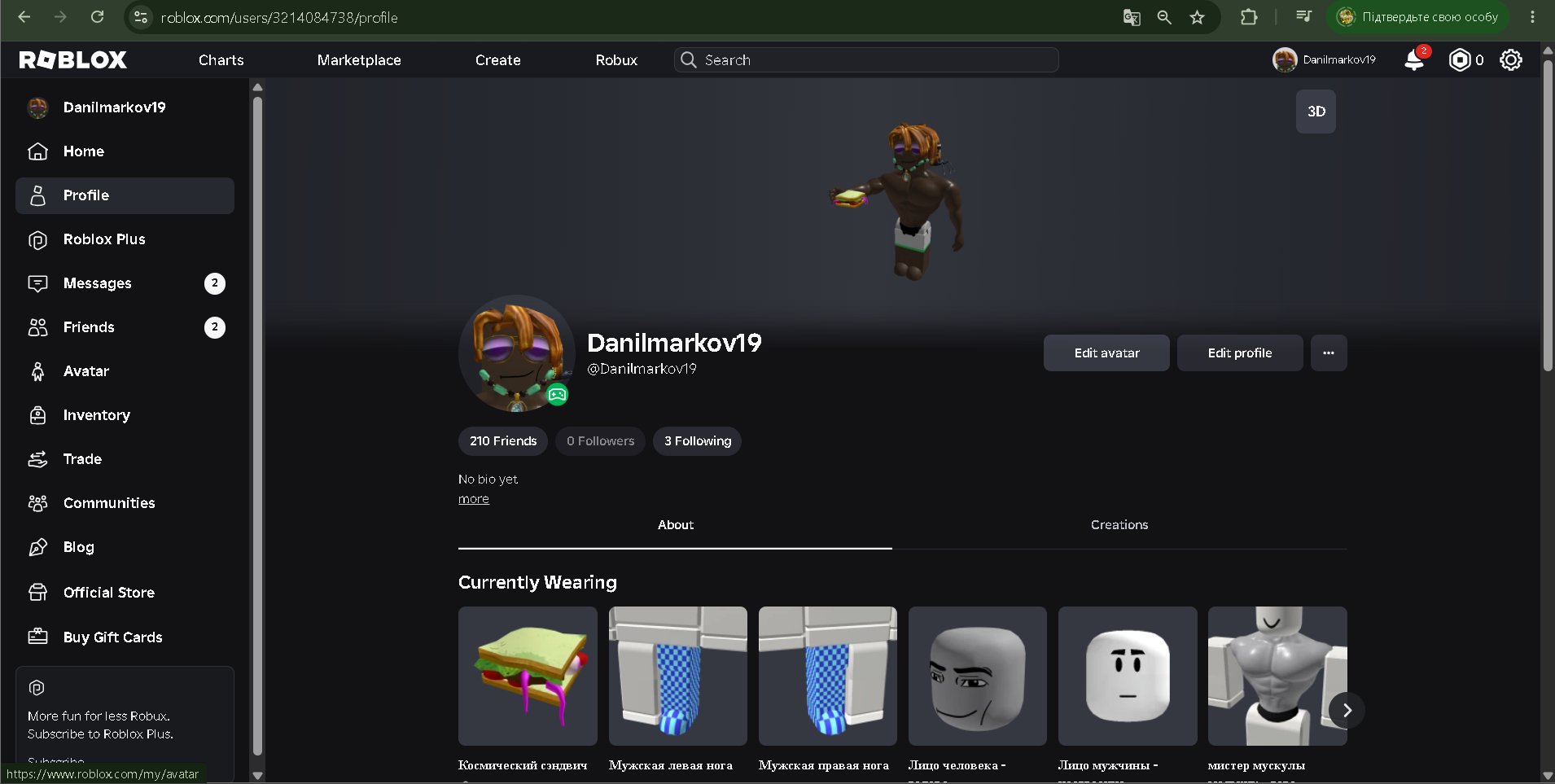Screen dimensions: 1555x784
Task: Click the media control icon in the Chrome toolbar
Action: [1303, 17]
